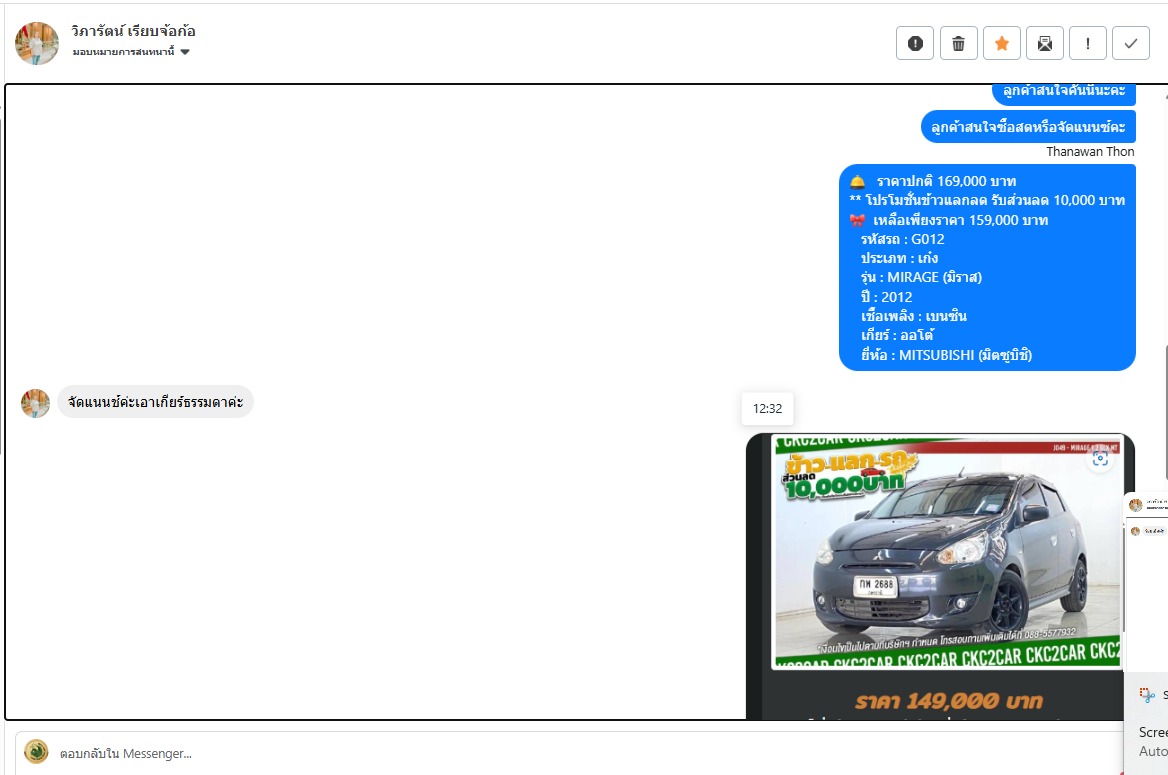Image resolution: width=1168 pixels, height=775 pixels.
Task: Select customer message about manual gear
Action: (156, 402)
